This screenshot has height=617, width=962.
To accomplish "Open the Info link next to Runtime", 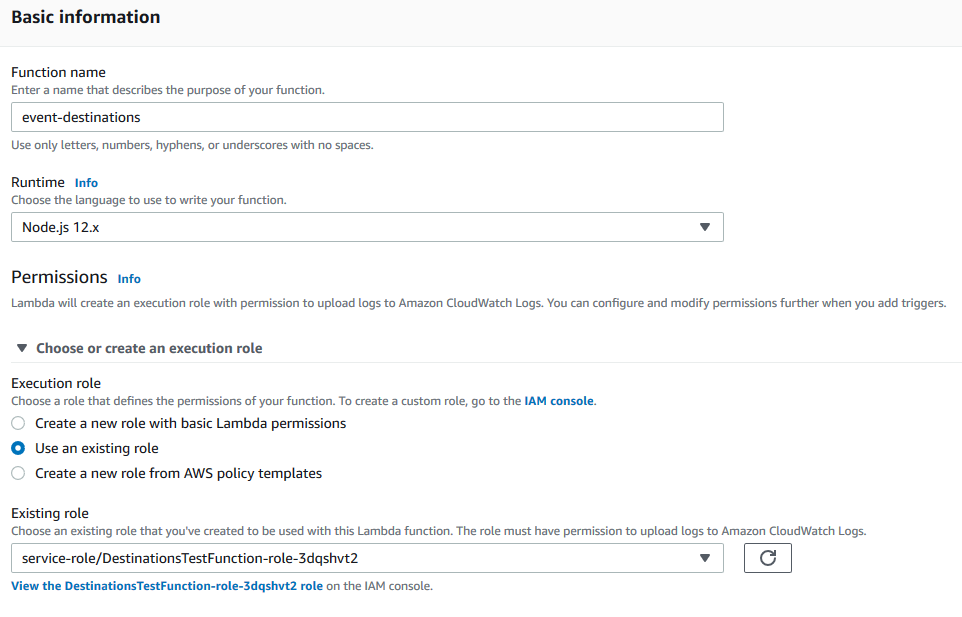I will click(x=86, y=183).
